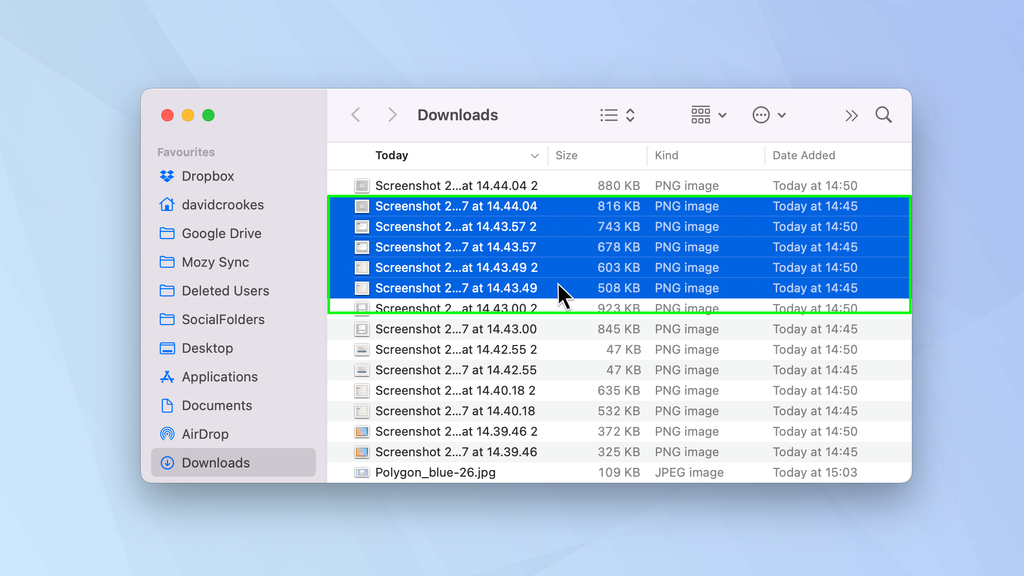Click thumbnail icon of Polygon_blue-26.jpg

click(362, 473)
